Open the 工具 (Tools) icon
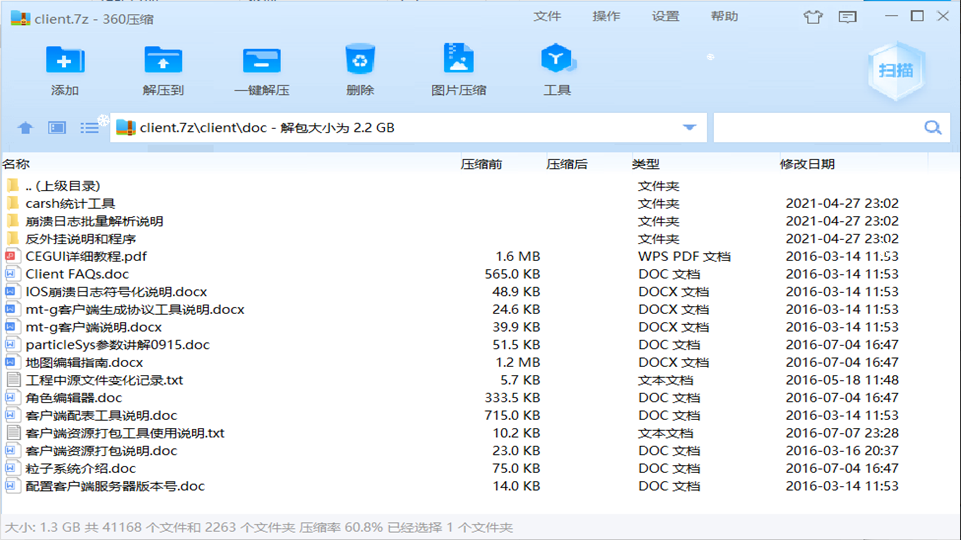Screen dimensions: 961x540 coord(556,59)
